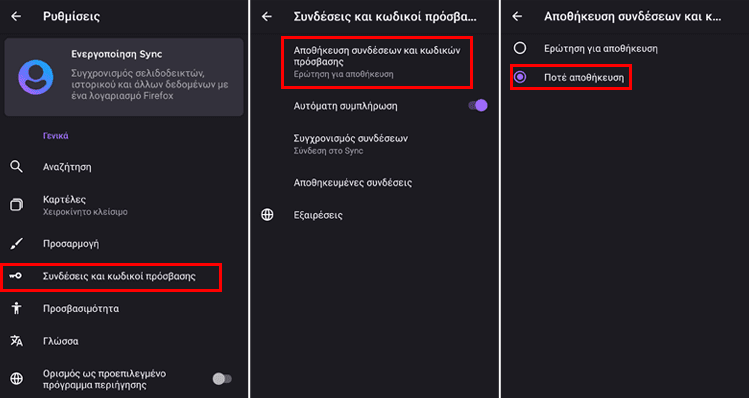This screenshot has width=749, height=398.
Task: Open Συνδέσεις και κωδικοί πρόσβασης setting
Action: point(111,276)
